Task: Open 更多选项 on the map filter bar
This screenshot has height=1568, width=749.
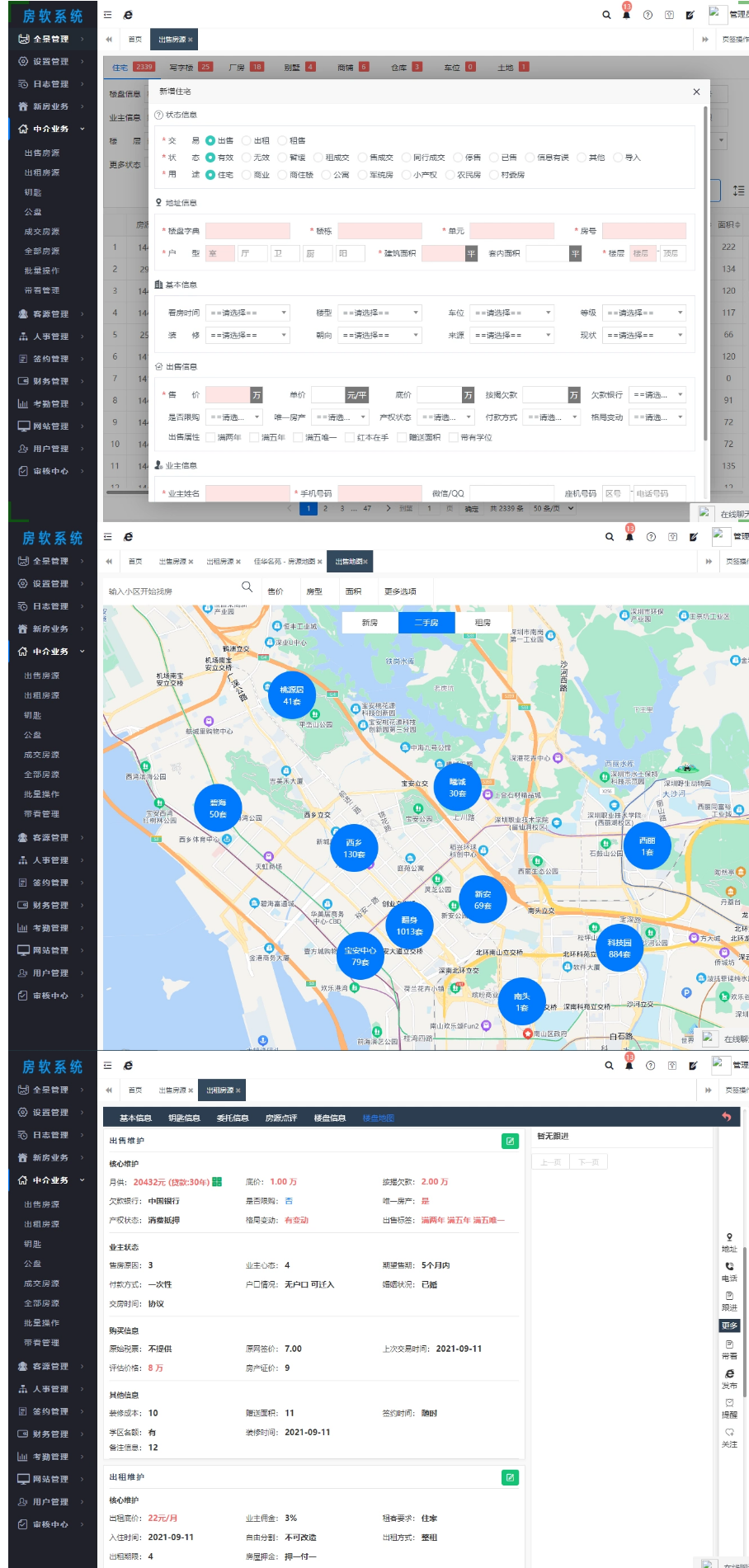Action: click(400, 591)
